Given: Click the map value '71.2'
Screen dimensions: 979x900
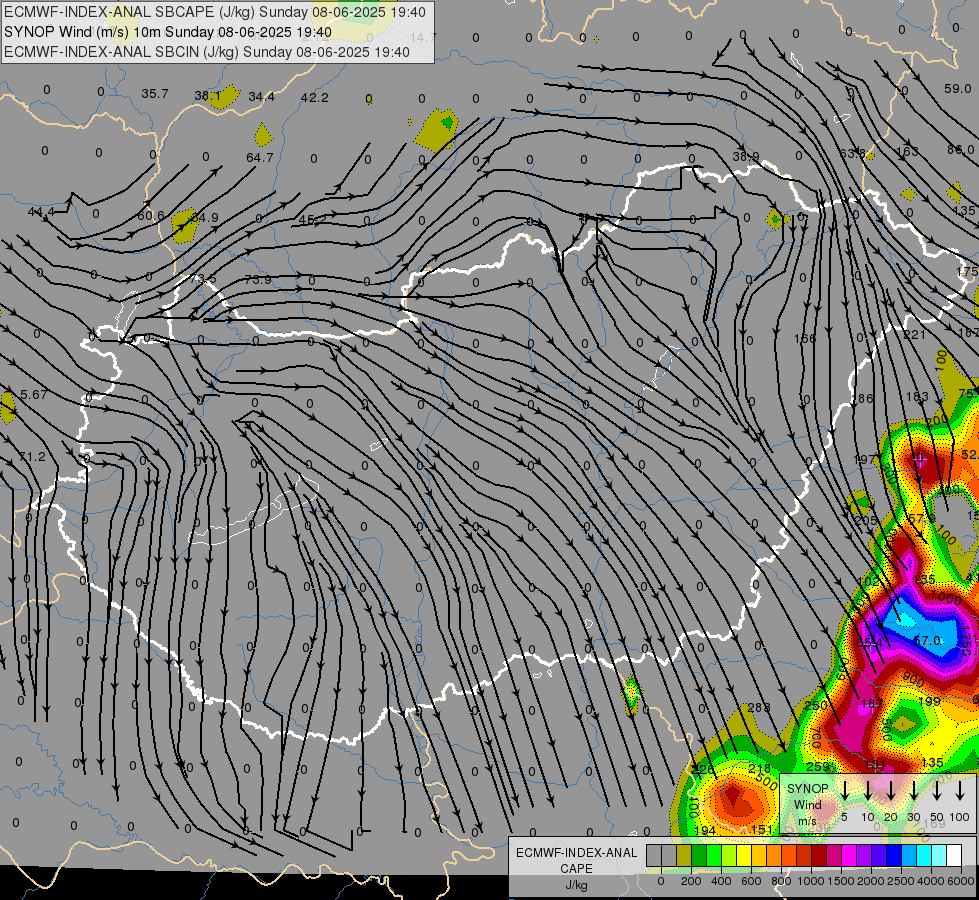Looking at the screenshot, I should (x=32, y=457).
